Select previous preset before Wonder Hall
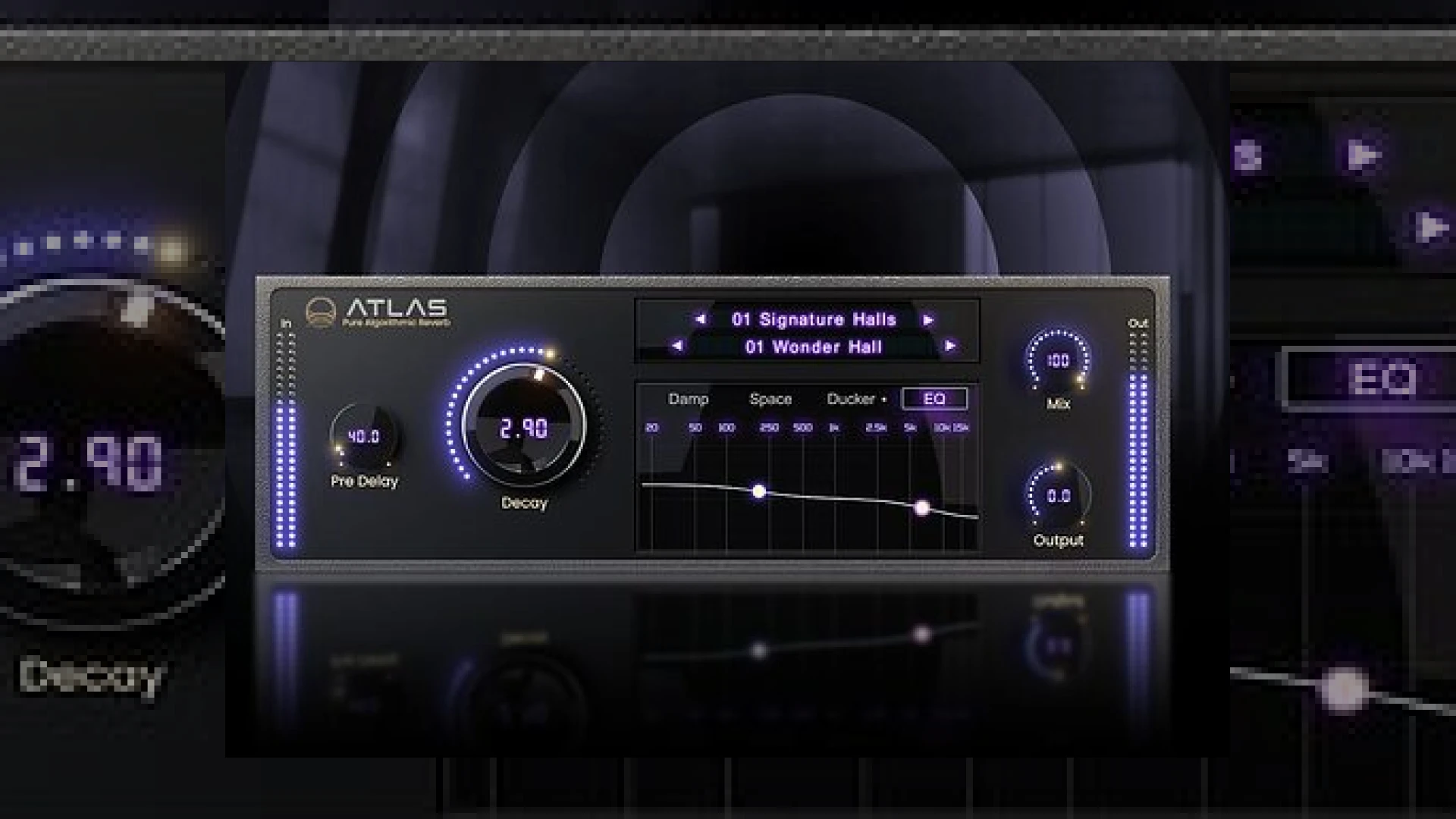The height and width of the screenshot is (819, 1456). pos(677,347)
